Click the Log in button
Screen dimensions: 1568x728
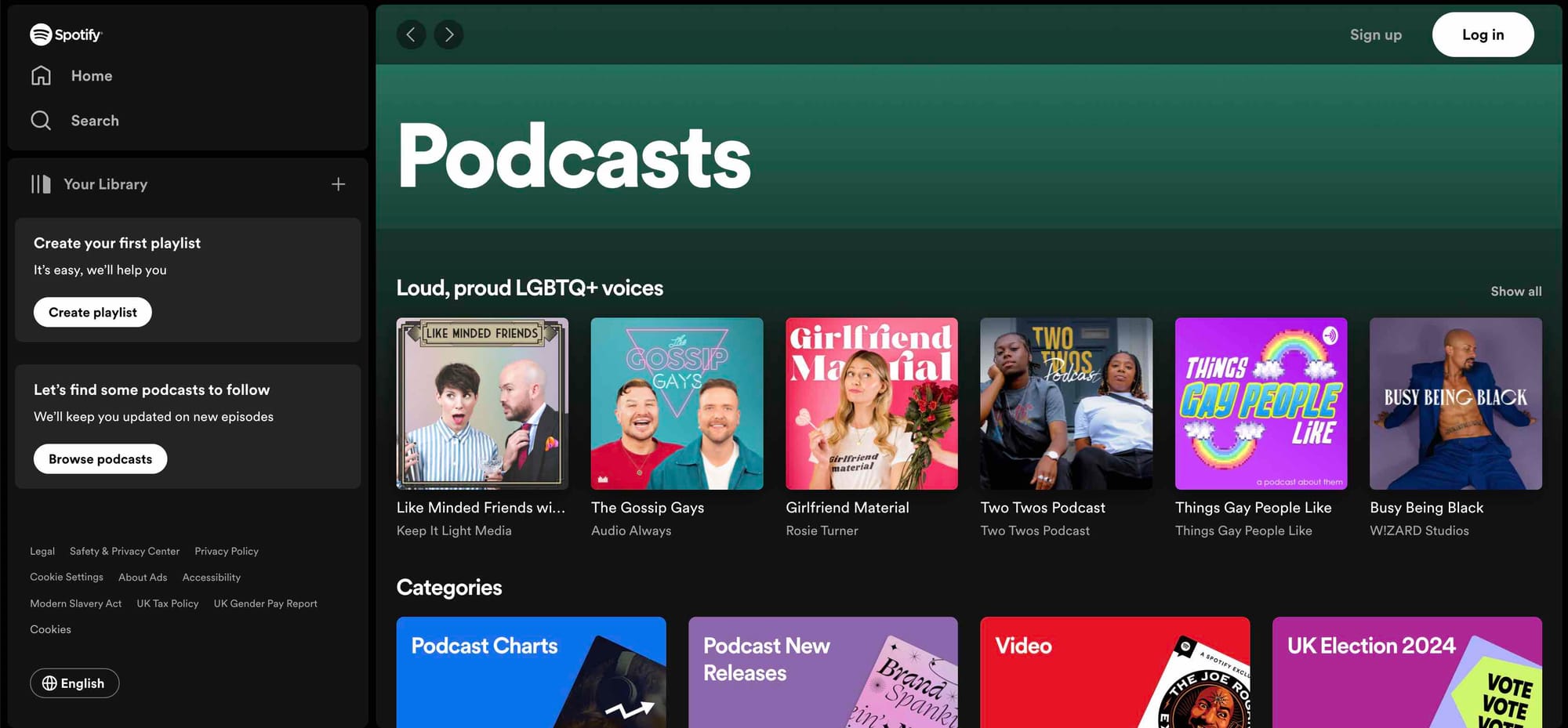coord(1483,34)
